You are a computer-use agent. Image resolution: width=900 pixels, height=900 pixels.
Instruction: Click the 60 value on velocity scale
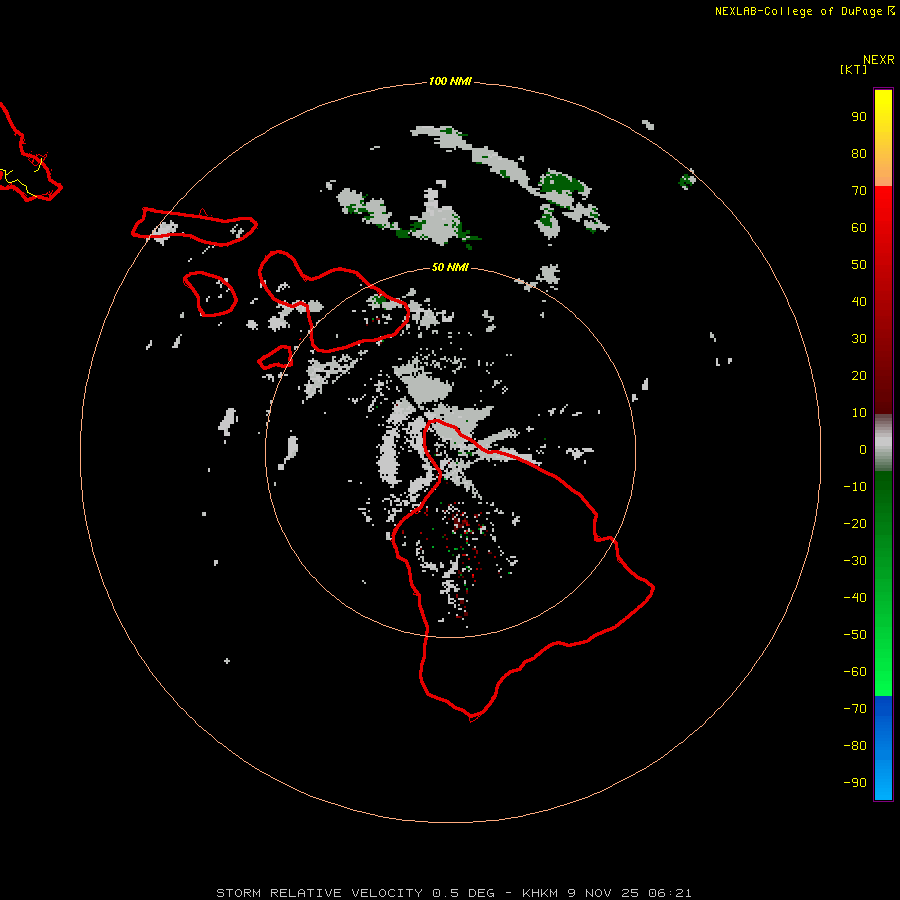[x=859, y=228]
